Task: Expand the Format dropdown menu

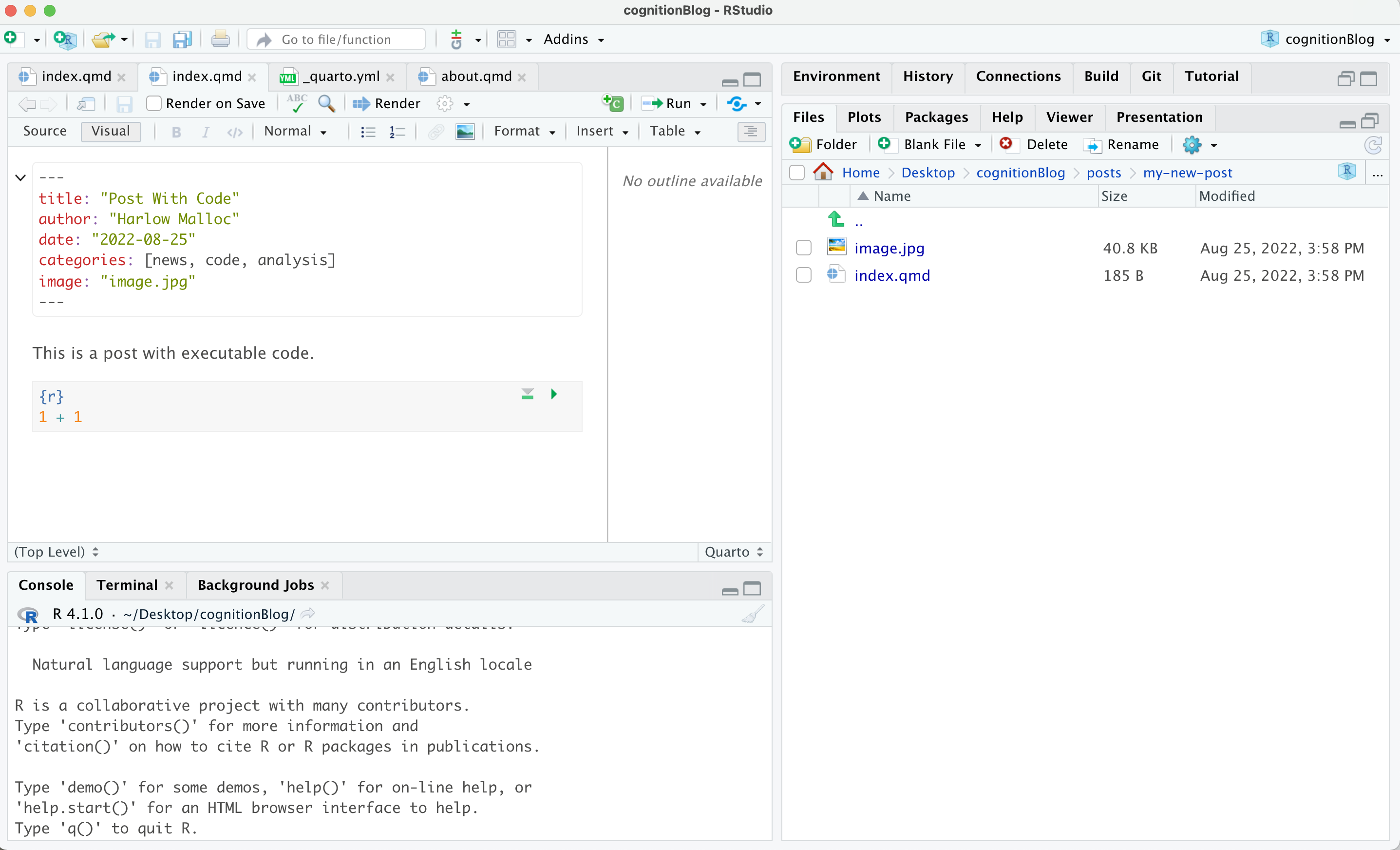Action: pyautogui.click(x=524, y=131)
